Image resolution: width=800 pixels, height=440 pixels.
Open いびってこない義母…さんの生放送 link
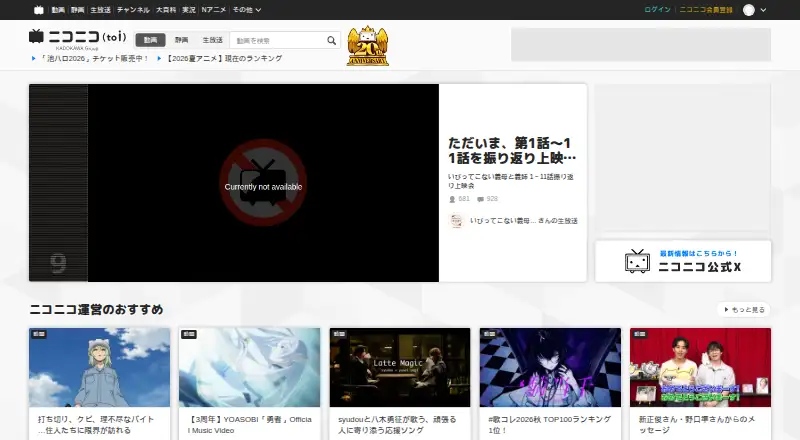point(523,221)
